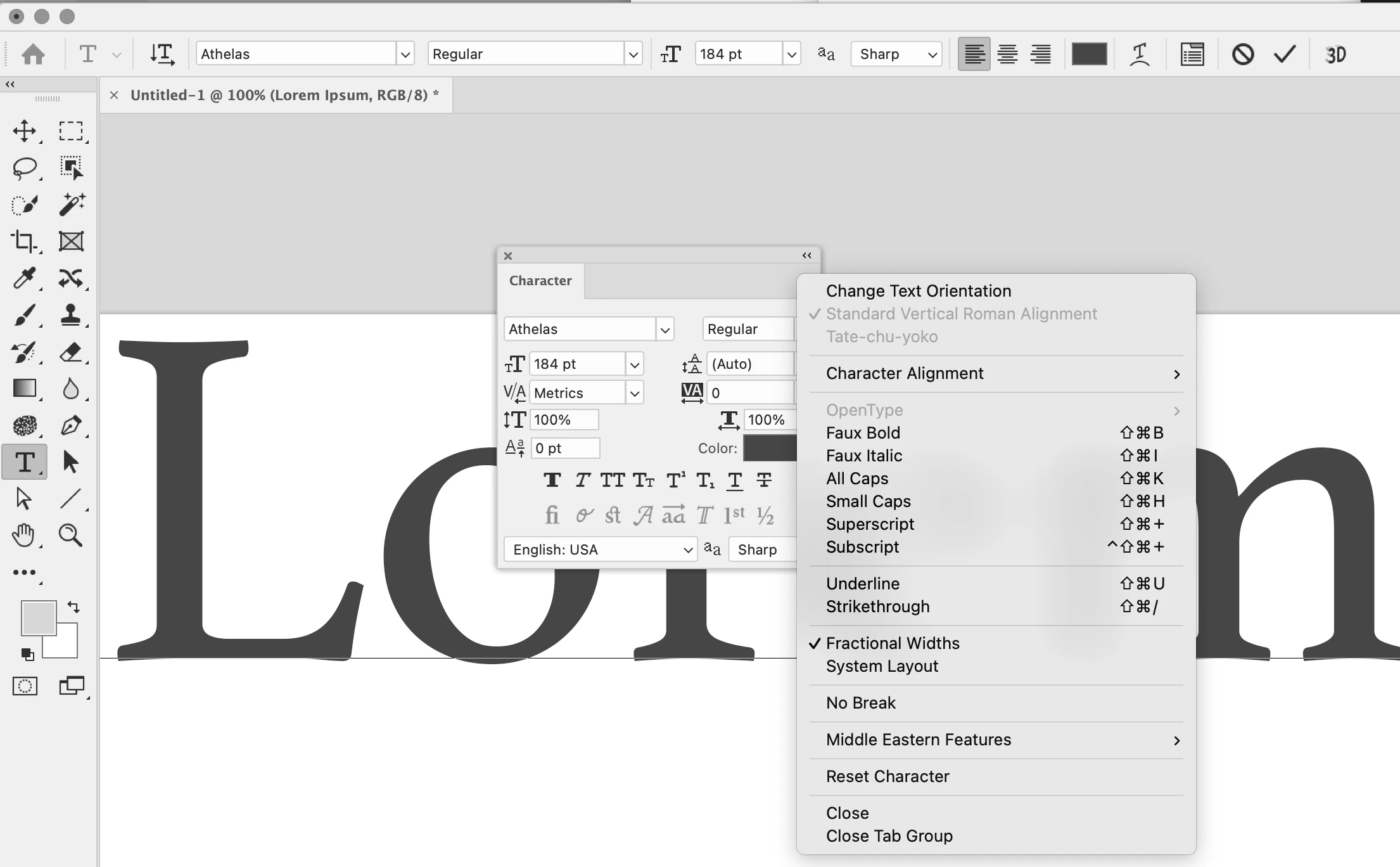Enable center text alignment
Screen dimensions: 1400x867
click(x=1007, y=55)
